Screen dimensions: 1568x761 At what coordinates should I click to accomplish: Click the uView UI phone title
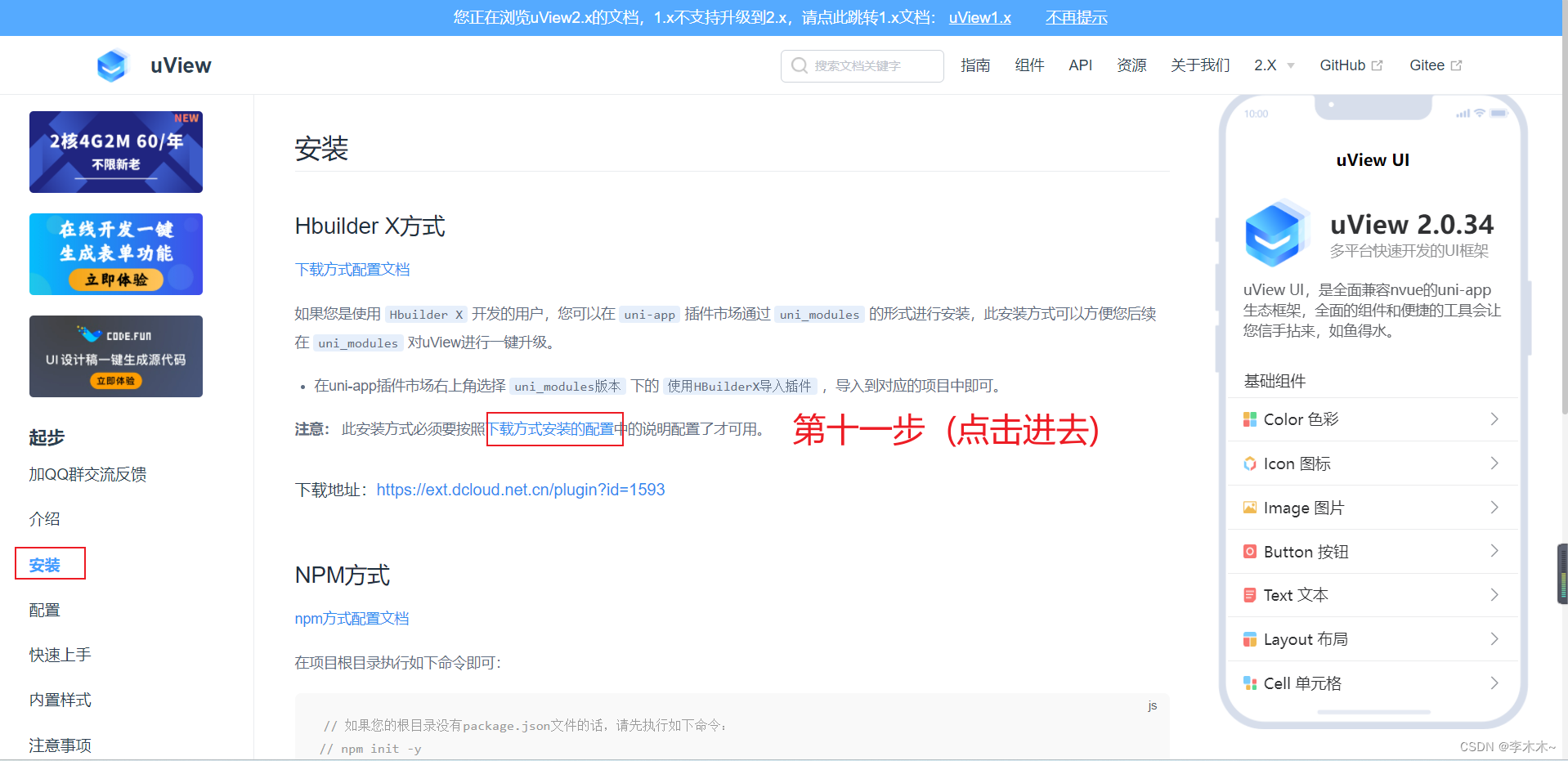1373,160
